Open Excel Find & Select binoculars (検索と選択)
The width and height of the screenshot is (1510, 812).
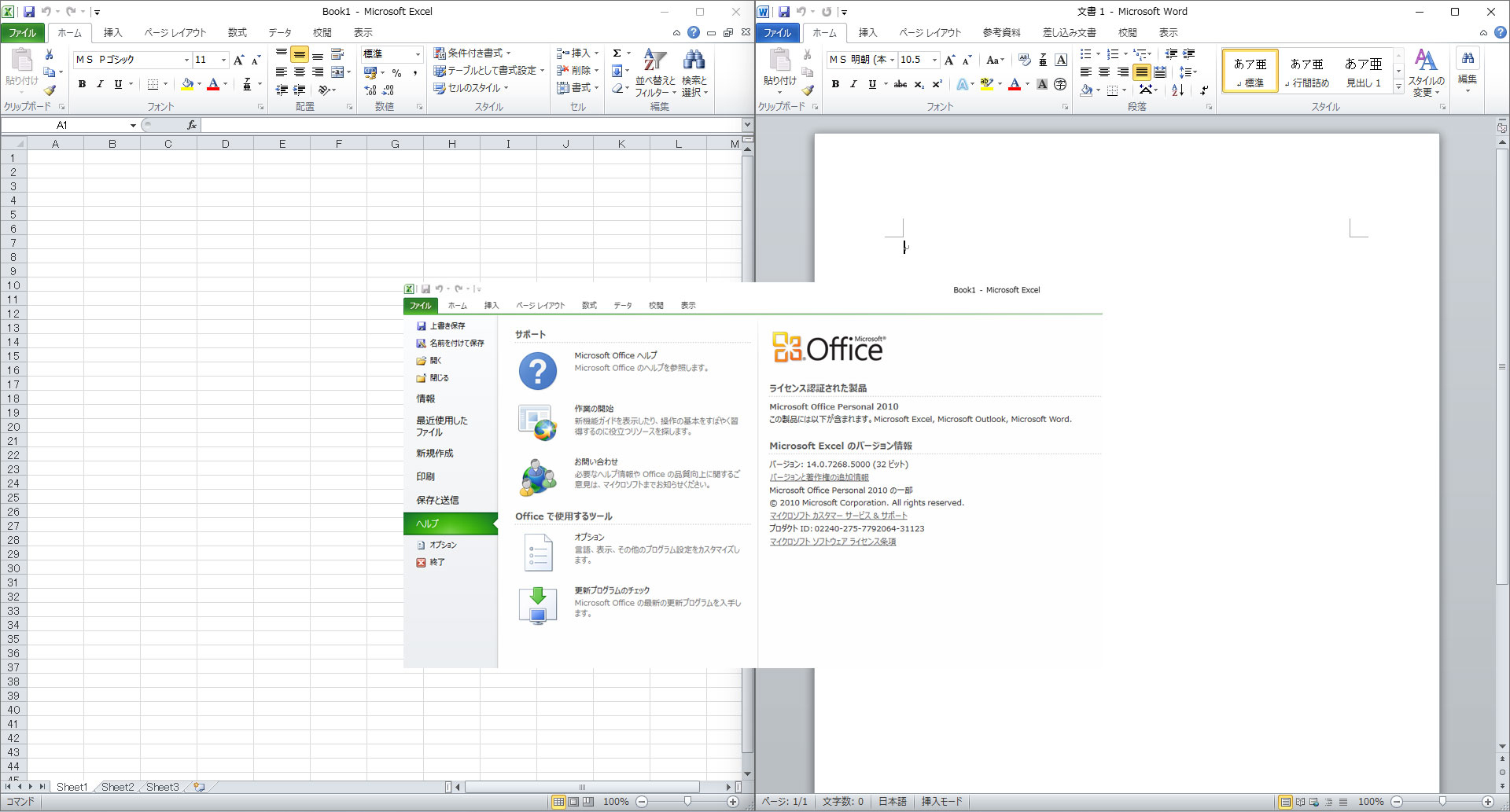click(694, 73)
